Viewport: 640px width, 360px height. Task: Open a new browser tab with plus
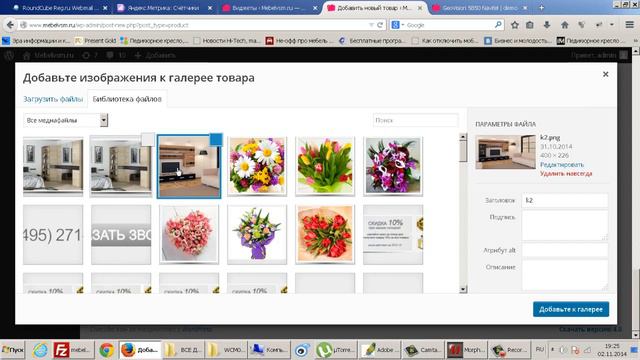tap(541, 7)
